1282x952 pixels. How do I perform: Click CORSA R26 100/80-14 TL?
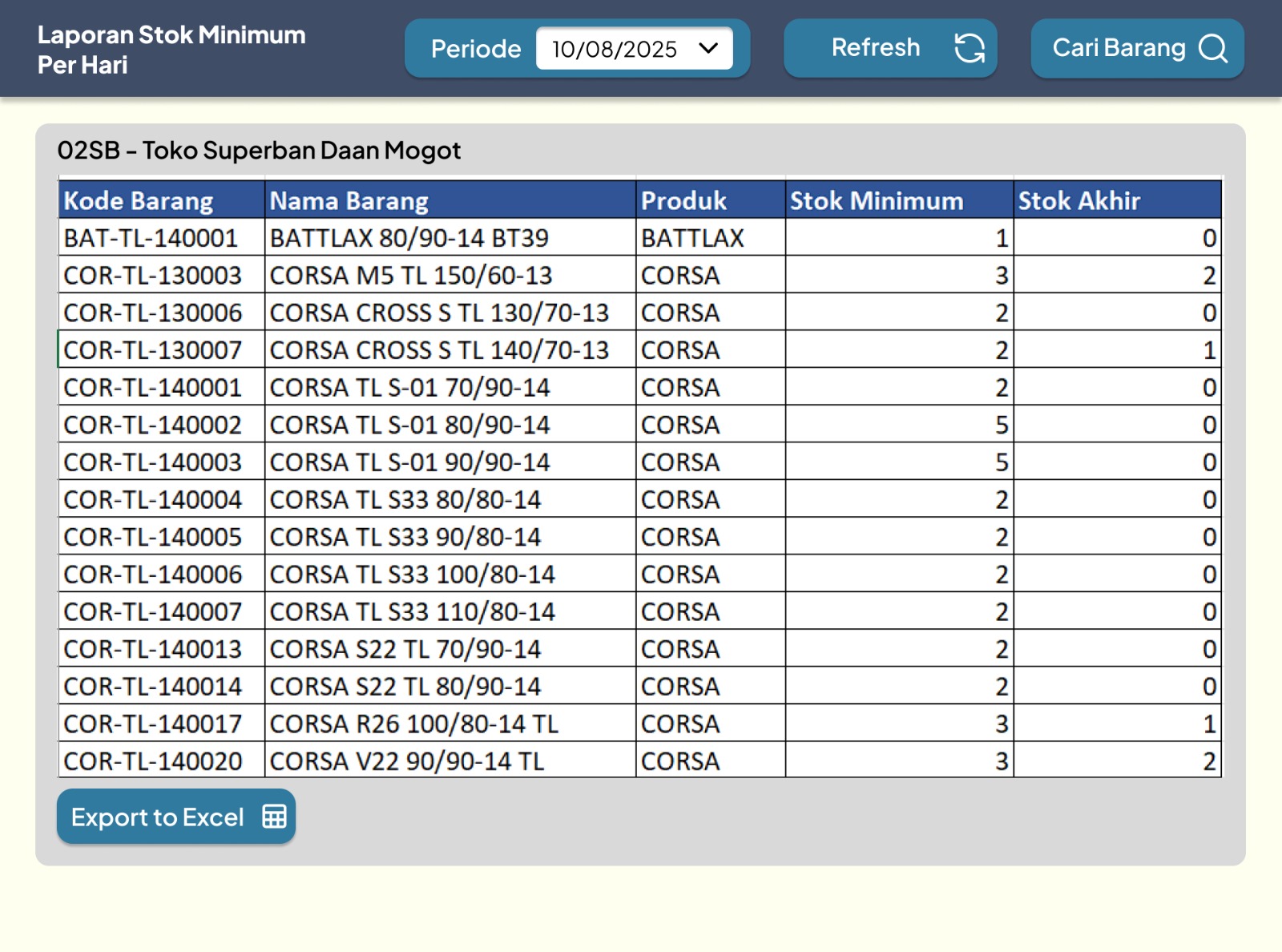pyautogui.click(x=450, y=724)
